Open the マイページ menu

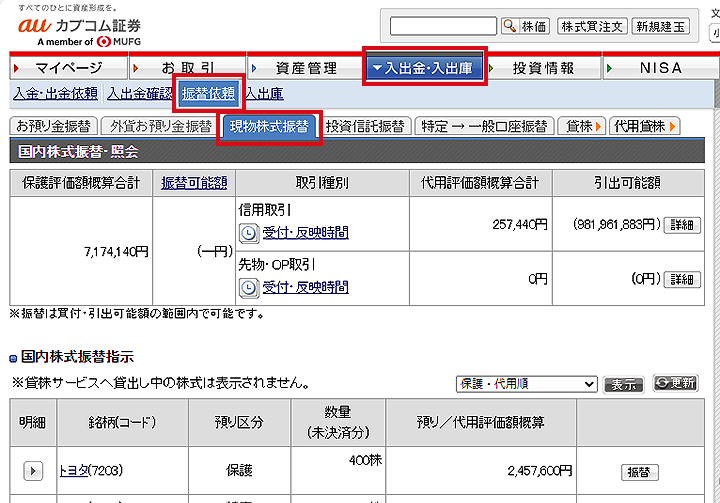click(x=68, y=68)
